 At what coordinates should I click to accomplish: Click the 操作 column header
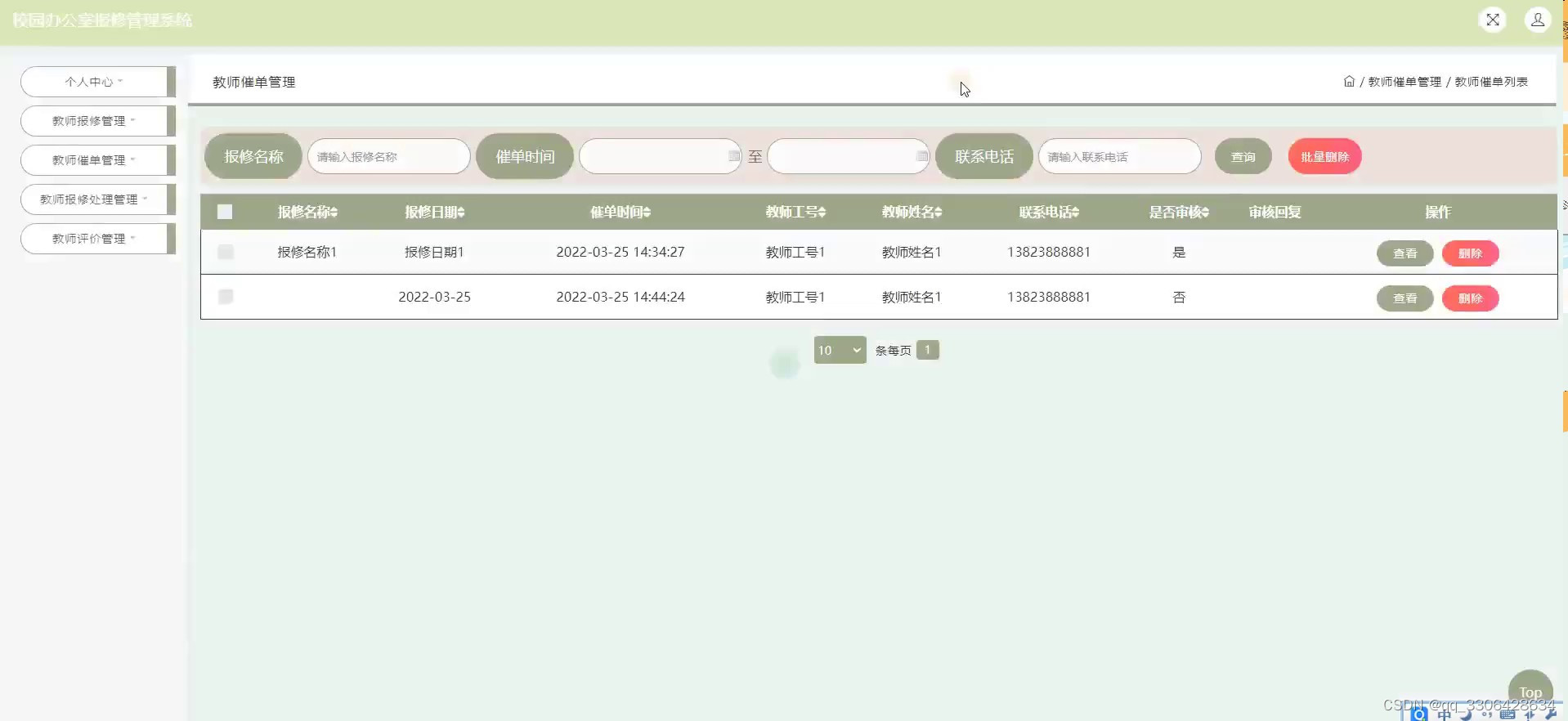[x=1438, y=213]
